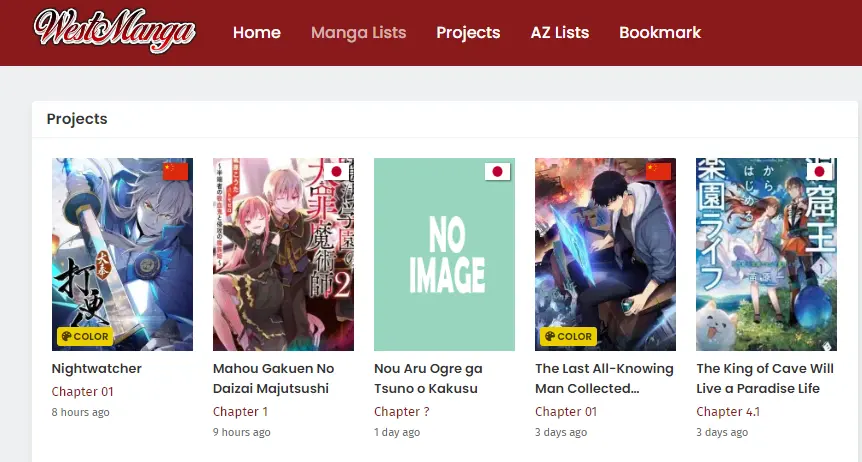
Task: Go to Manga Lists page
Action: 358,32
